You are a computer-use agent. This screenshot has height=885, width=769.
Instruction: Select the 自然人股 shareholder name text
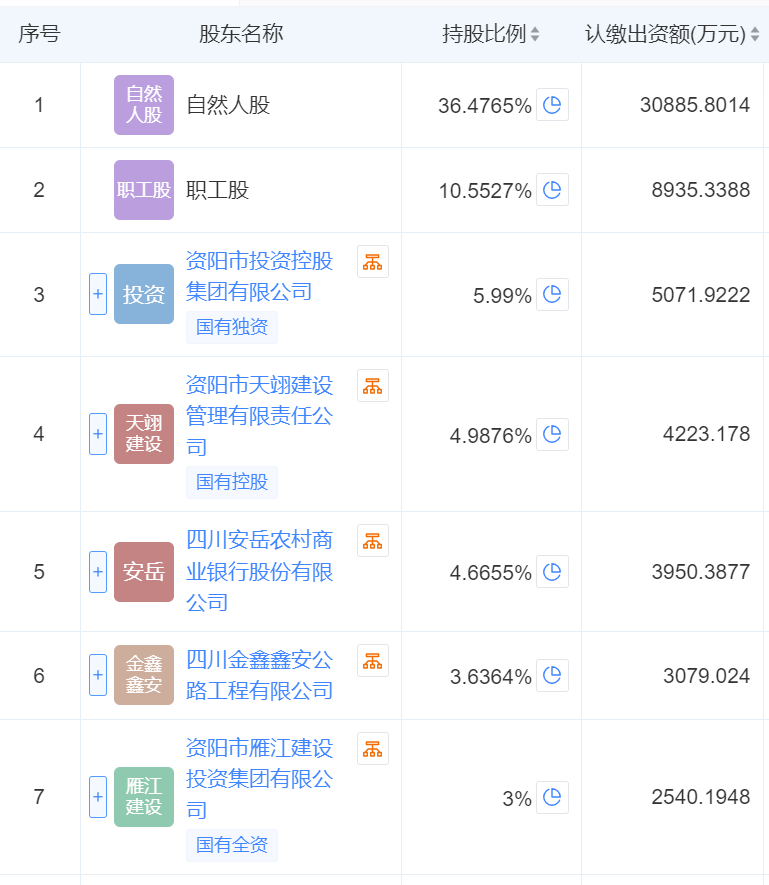[228, 105]
